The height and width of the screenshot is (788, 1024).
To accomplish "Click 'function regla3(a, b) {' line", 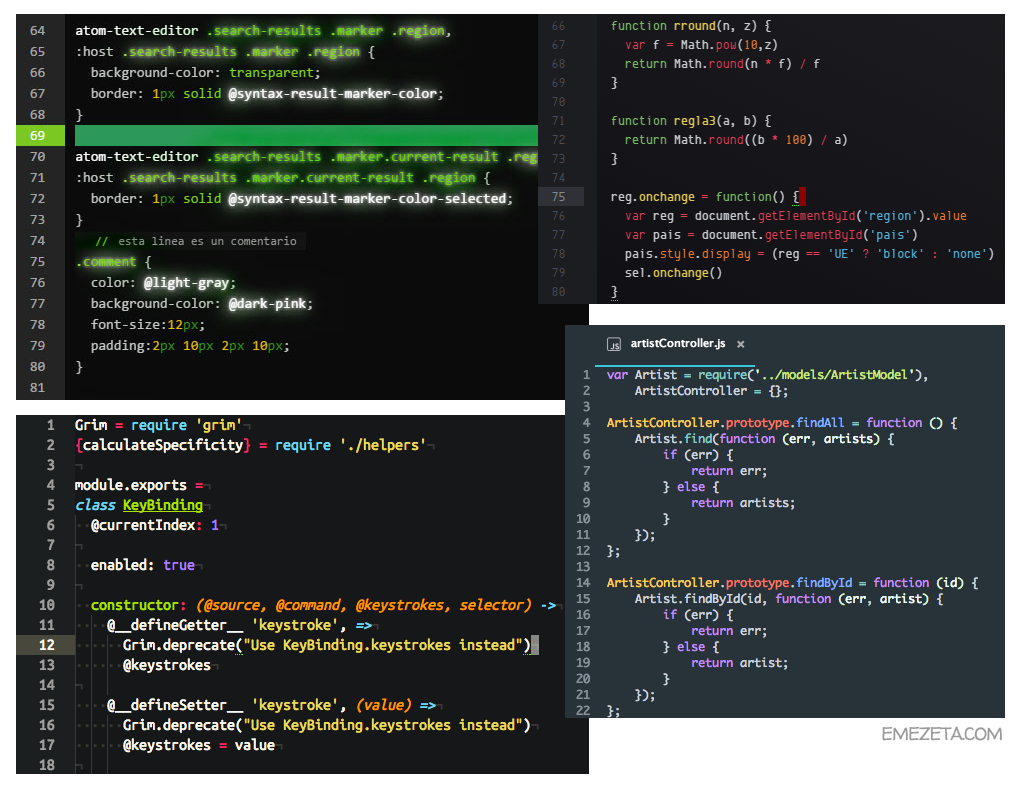I will tap(690, 121).
